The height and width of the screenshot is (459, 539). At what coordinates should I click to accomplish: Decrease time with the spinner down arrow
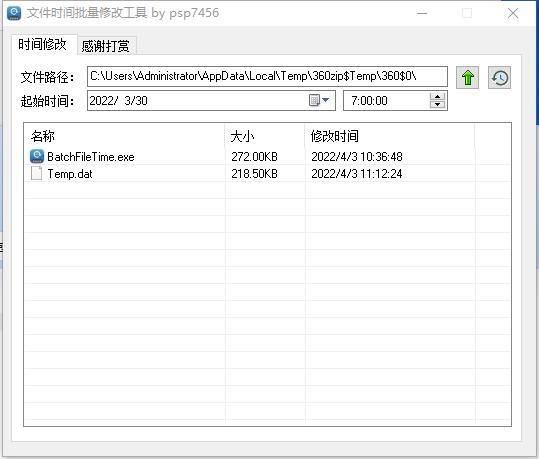(437, 105)
